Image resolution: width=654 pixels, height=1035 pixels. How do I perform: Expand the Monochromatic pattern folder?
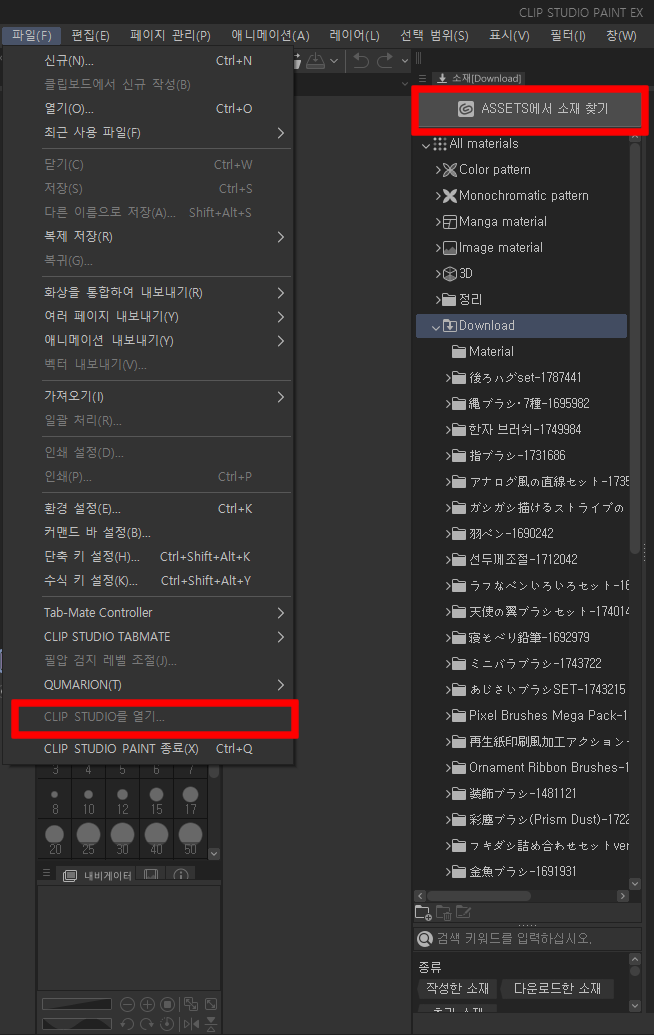438,196
